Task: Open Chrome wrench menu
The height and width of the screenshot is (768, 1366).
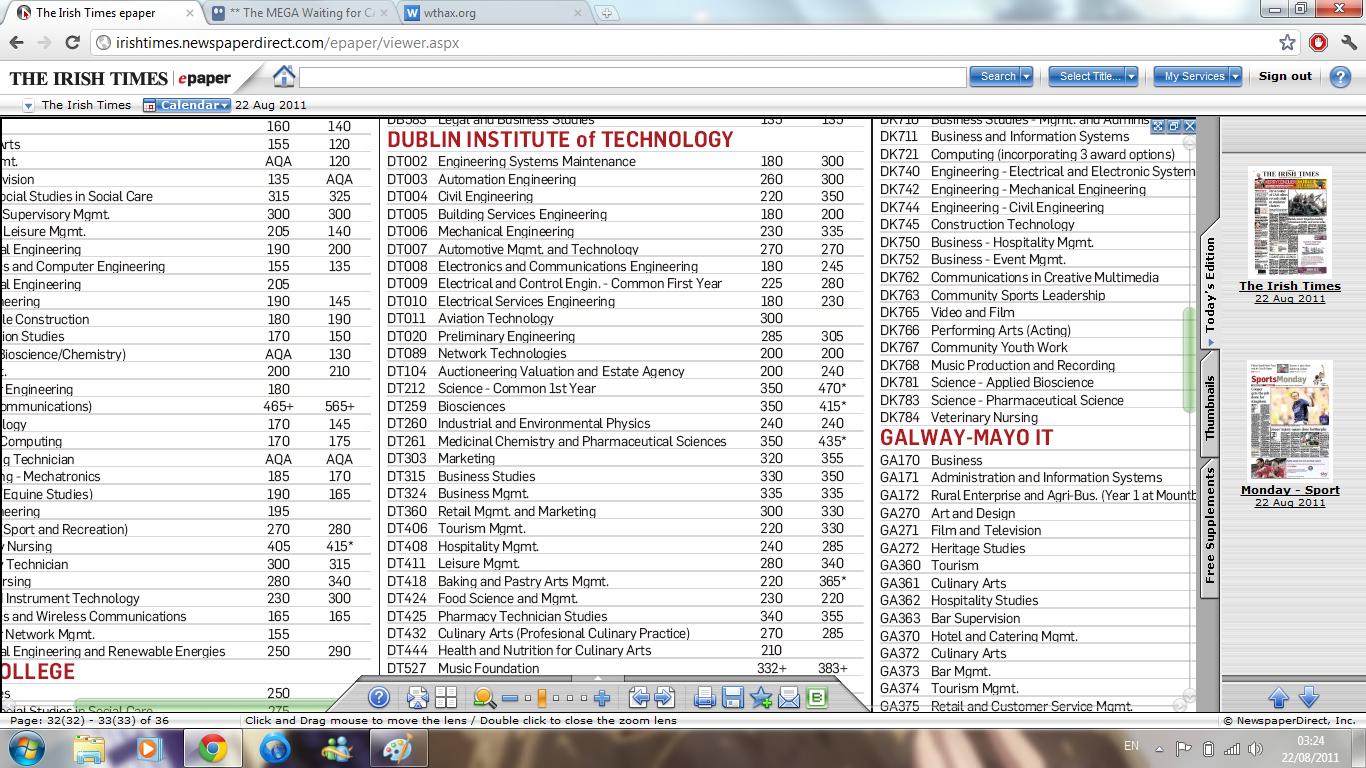Action: tap(1347, 43)
